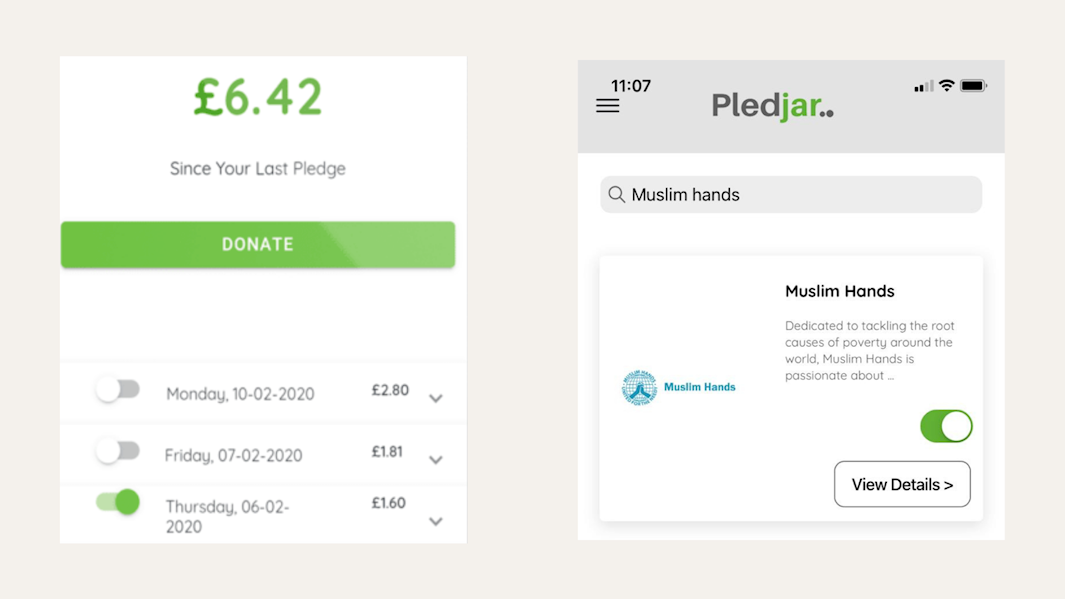Tap the 11:07 clock in status bar
The height and width of the screenshot is (599, 1065).
click(x=630, y=86)
